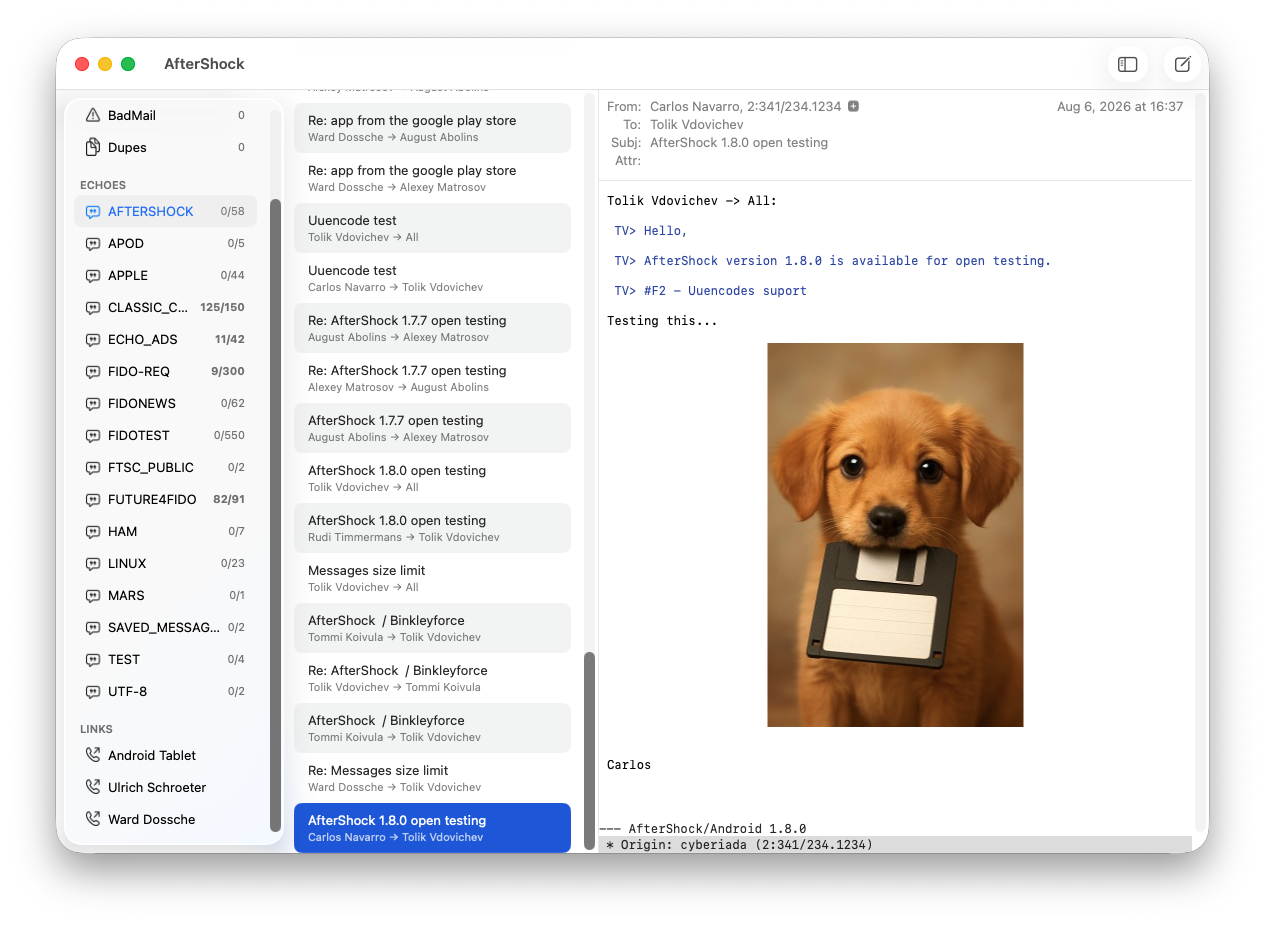Click the FIDOTEST echo bubble icon

(93, 435)
